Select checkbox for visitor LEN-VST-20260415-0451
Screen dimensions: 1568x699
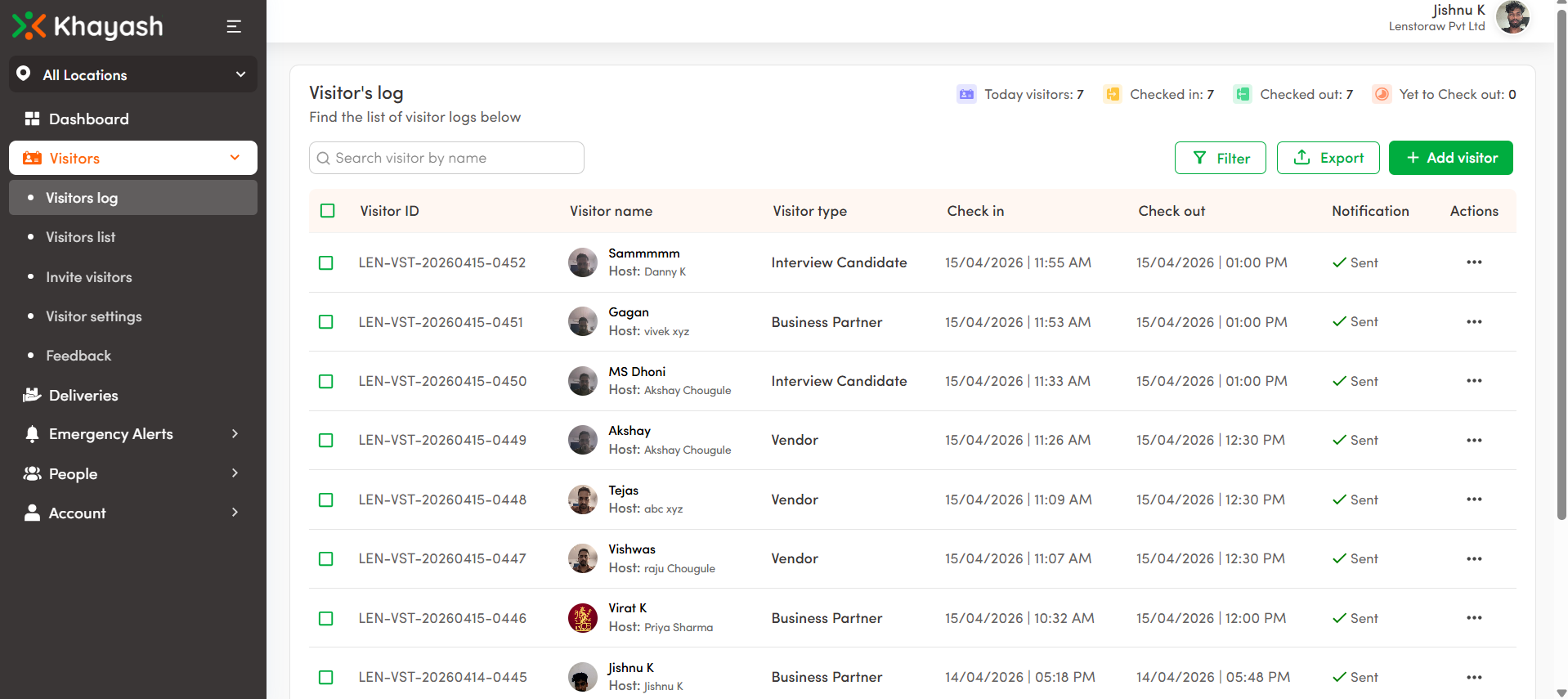[326, 322]
